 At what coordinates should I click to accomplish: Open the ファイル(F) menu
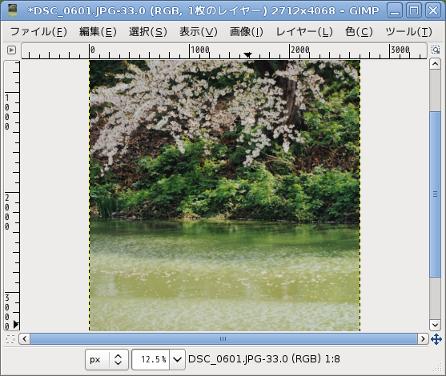point(39,32)
